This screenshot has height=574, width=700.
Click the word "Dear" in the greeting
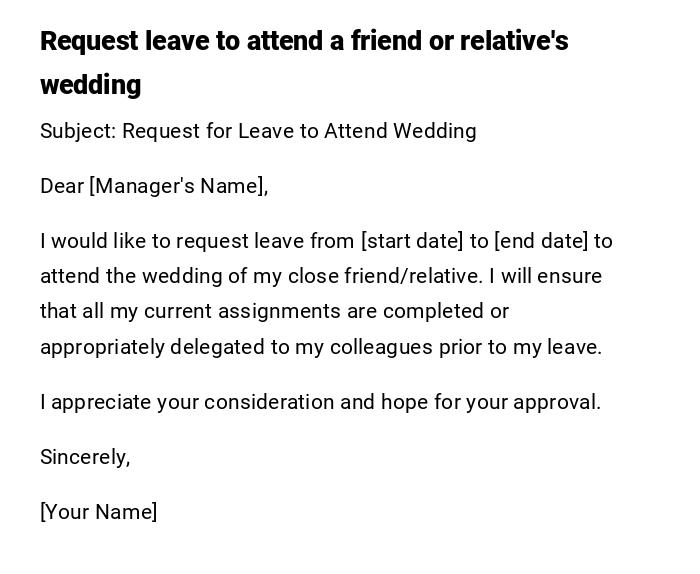click(x=62, y=186)
